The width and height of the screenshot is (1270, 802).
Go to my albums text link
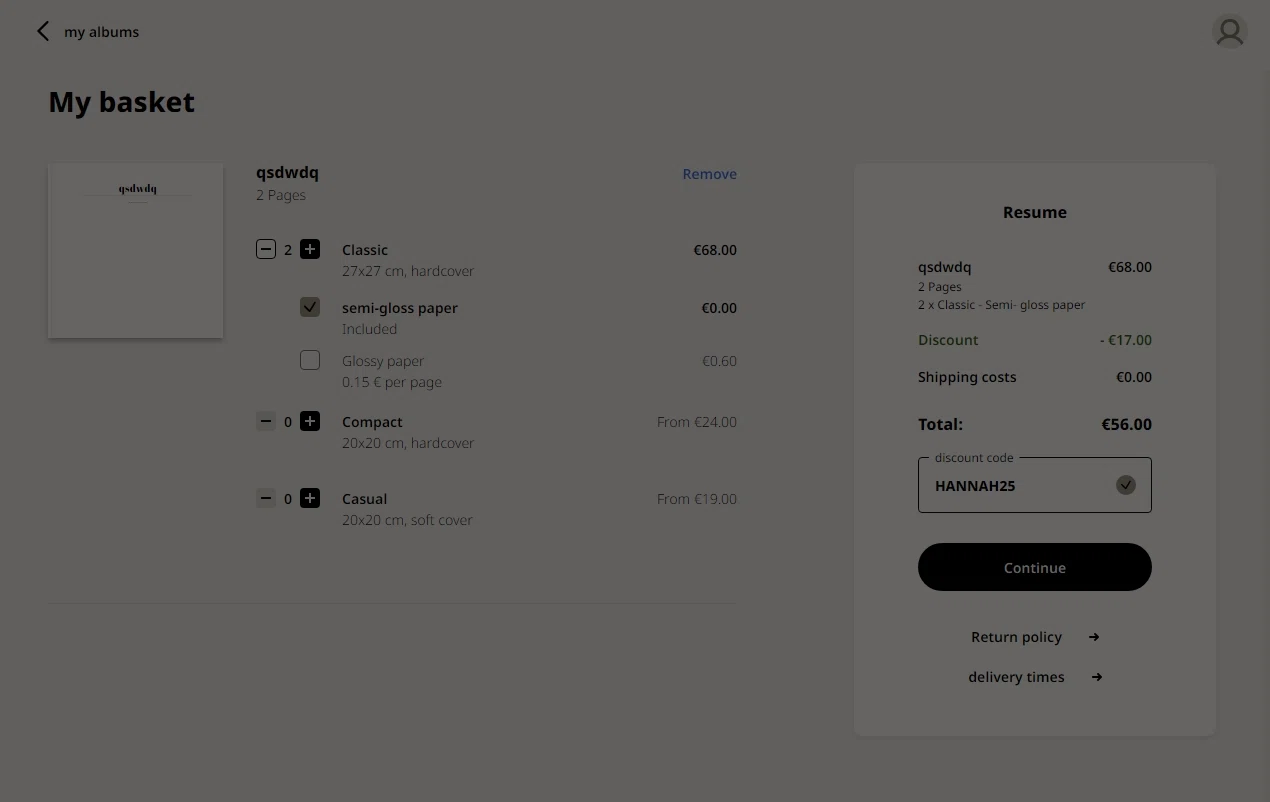(102, 32)
